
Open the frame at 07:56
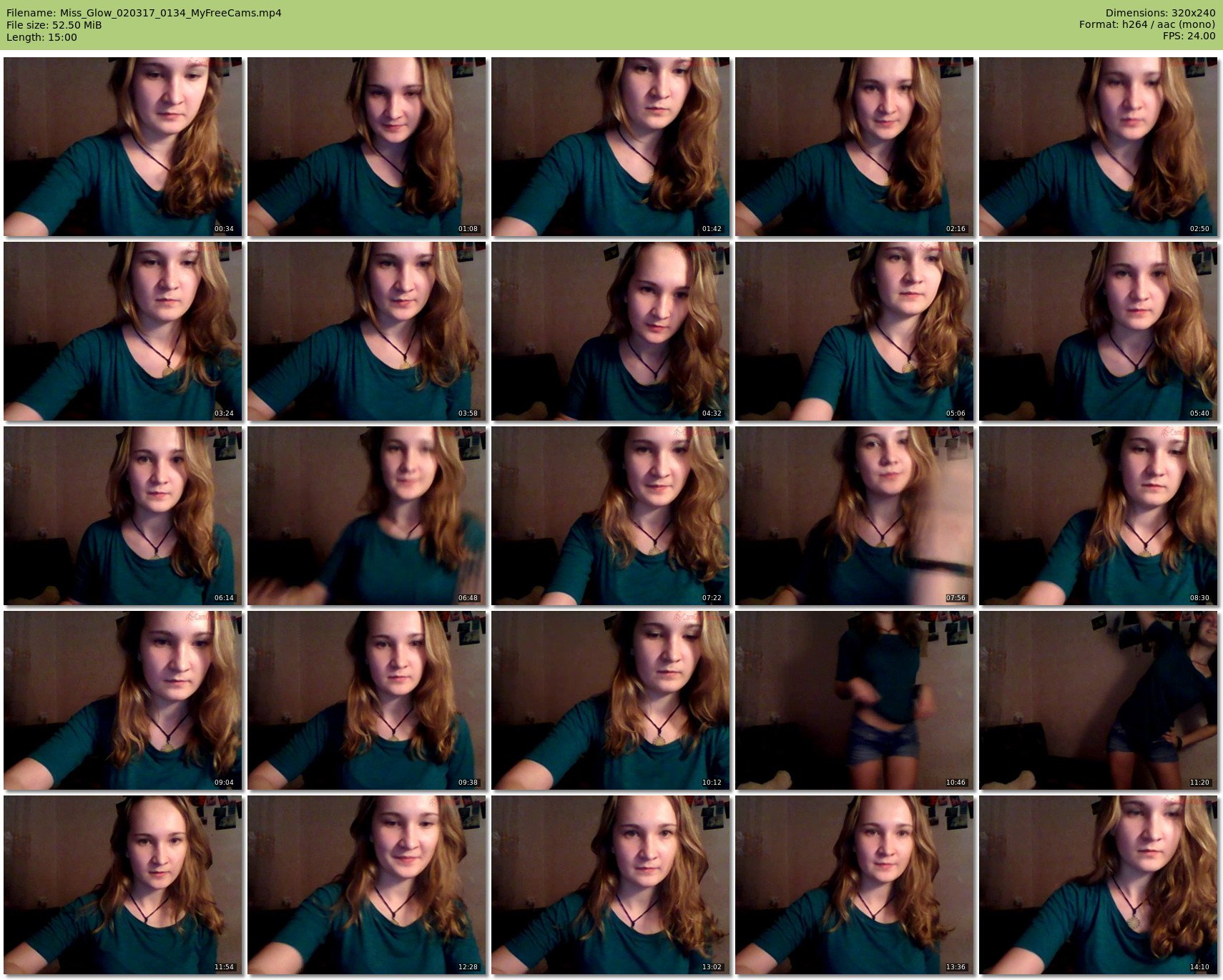(855, 516)
